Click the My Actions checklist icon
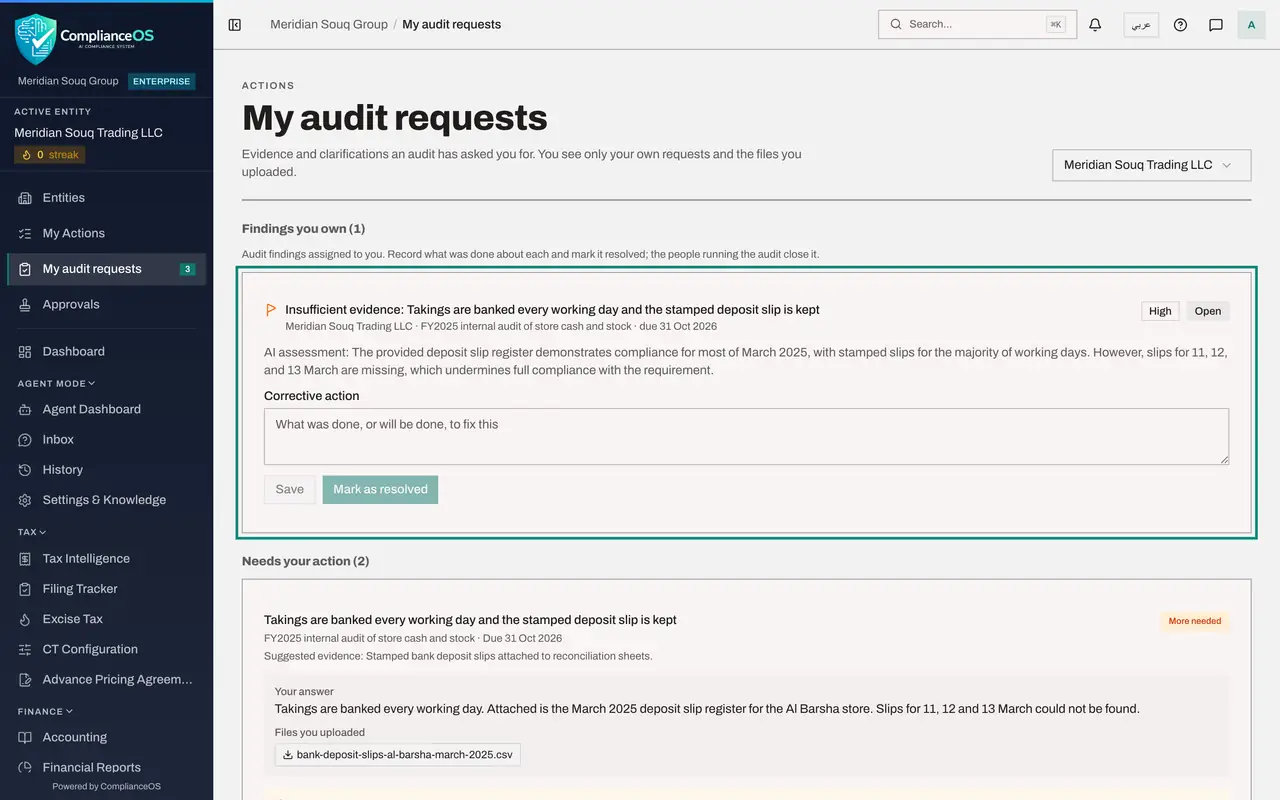The image size is (1280, 800). [25, 233]
